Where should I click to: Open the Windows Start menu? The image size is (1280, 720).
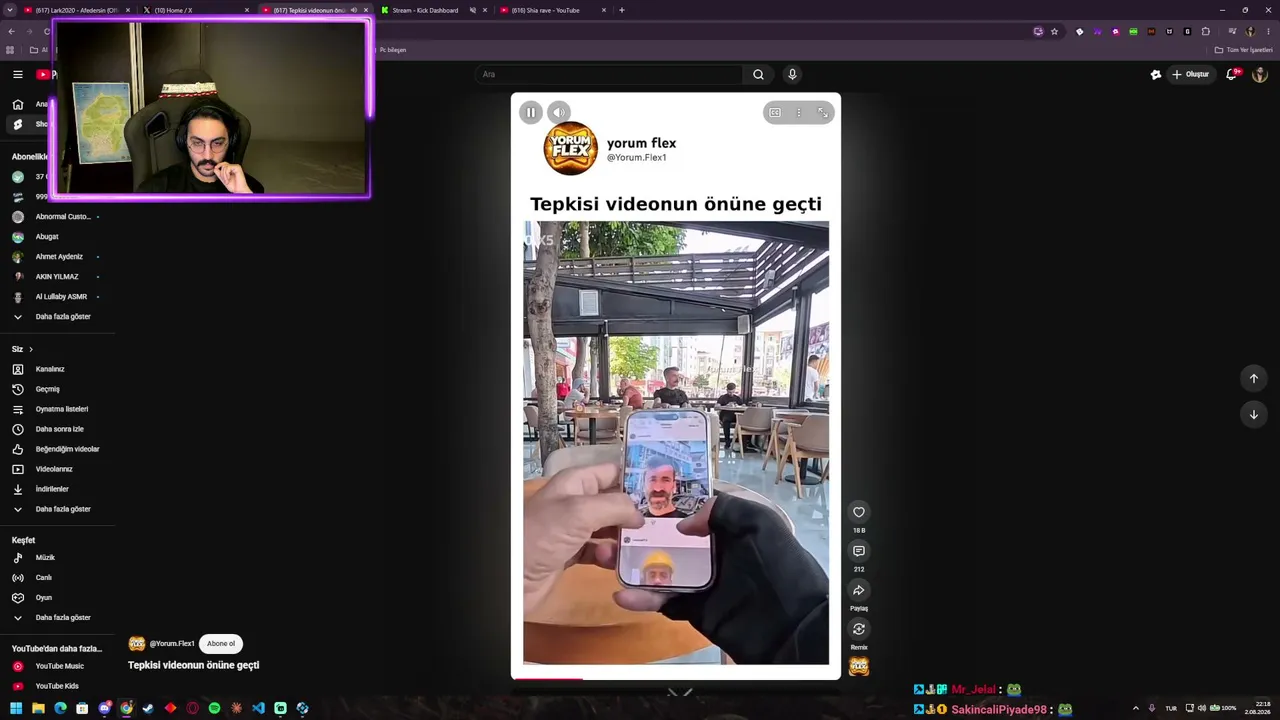tap(16, 708)
